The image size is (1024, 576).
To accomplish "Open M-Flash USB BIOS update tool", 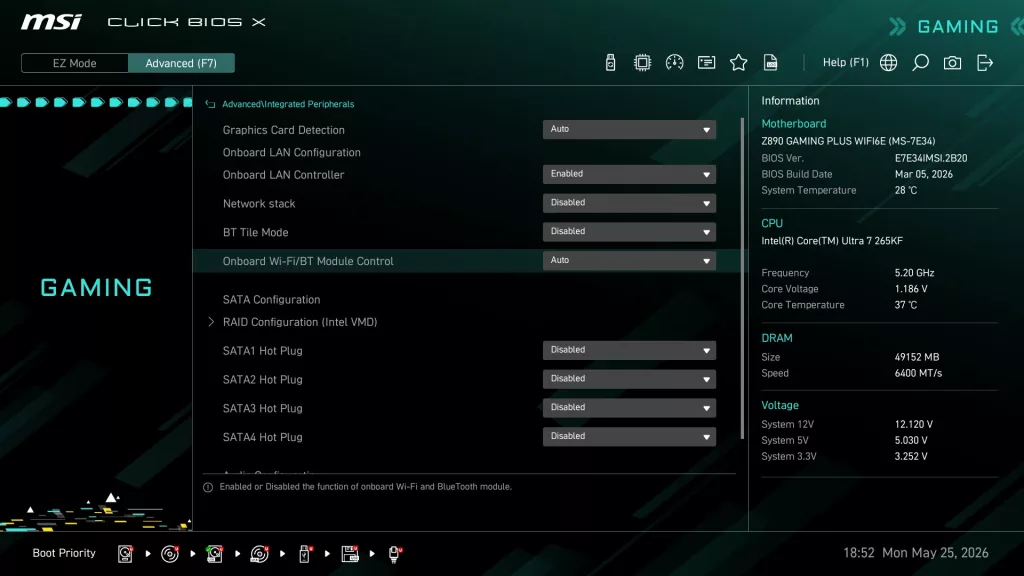I will (610, 63).
